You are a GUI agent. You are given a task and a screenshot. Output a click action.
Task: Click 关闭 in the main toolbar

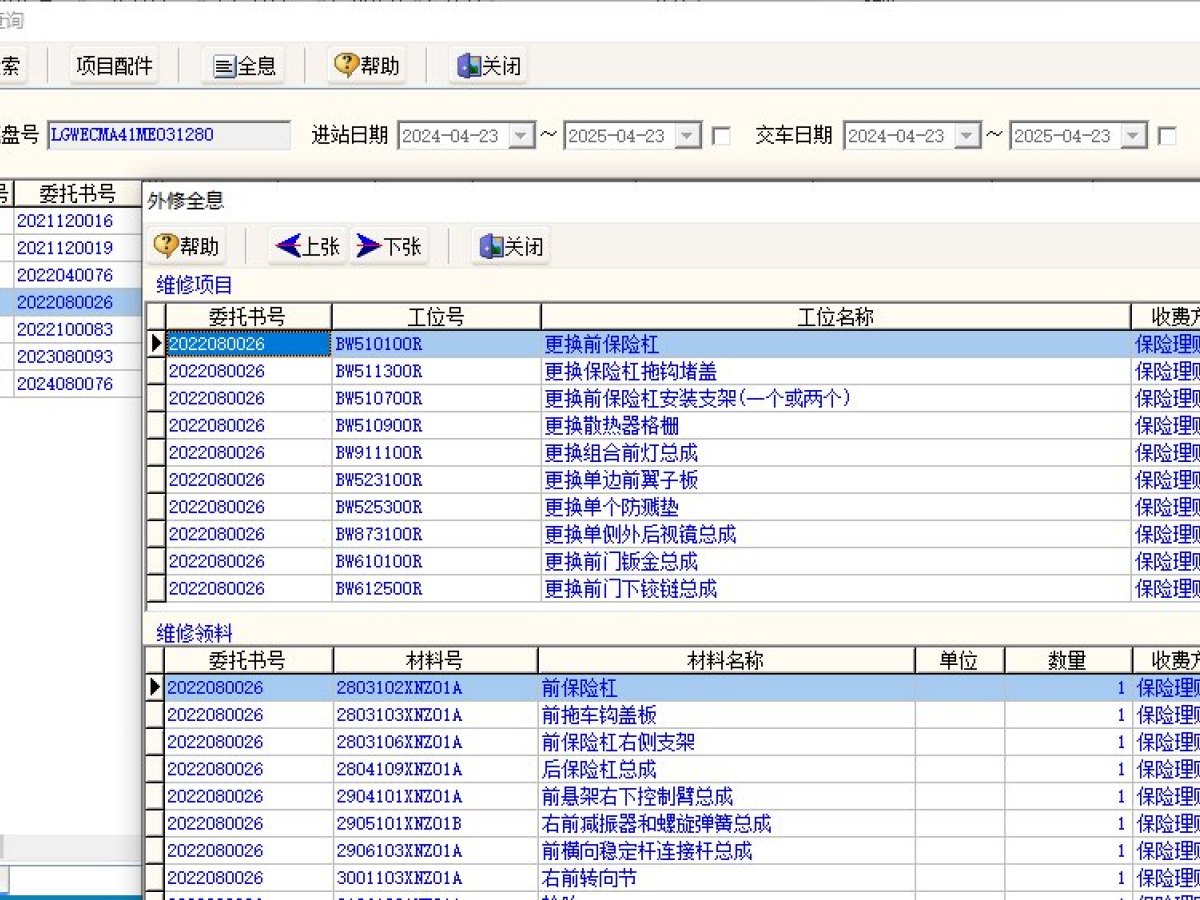(489, 66)
